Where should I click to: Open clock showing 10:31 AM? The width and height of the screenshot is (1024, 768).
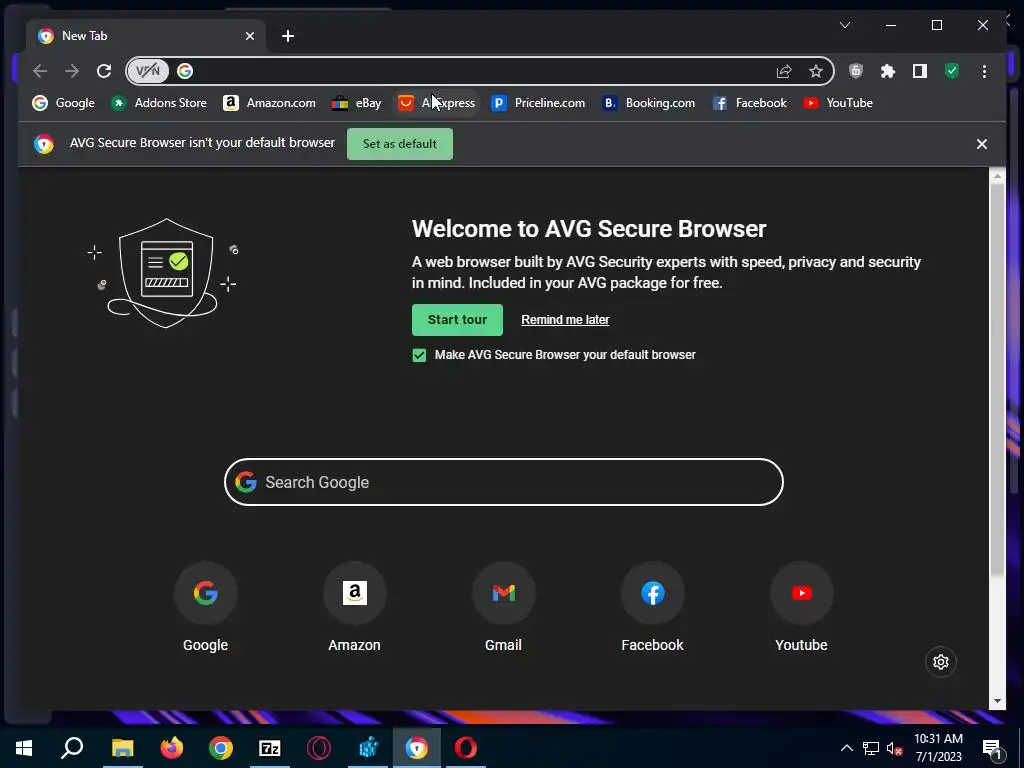tap(938, 748)
